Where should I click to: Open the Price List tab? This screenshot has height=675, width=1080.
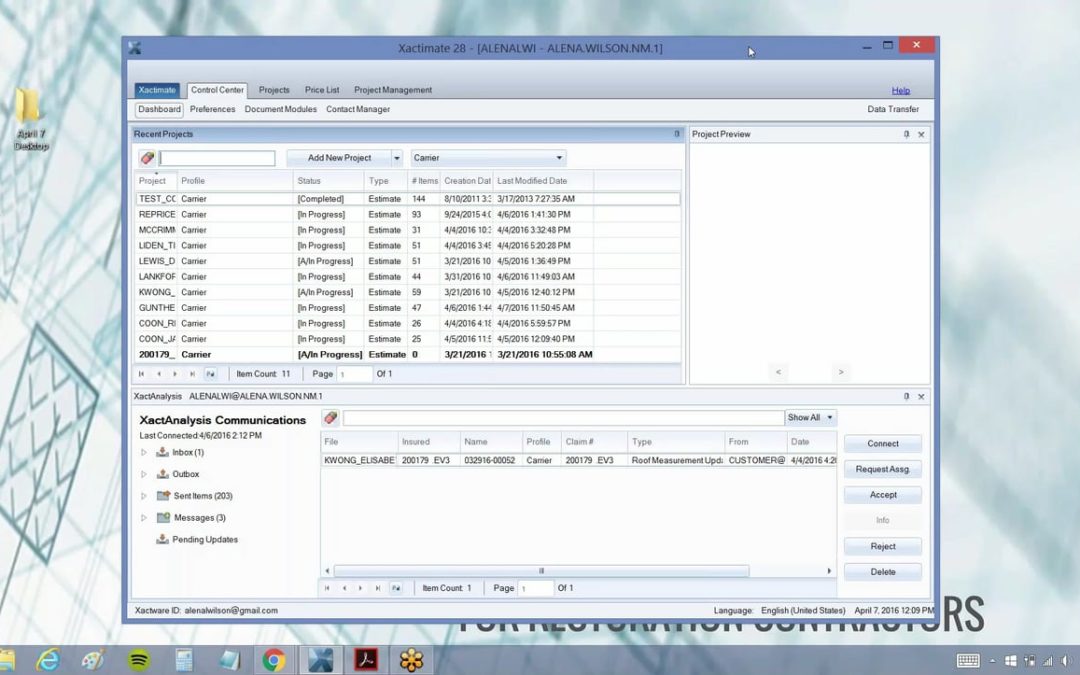(x=322, y=90)
